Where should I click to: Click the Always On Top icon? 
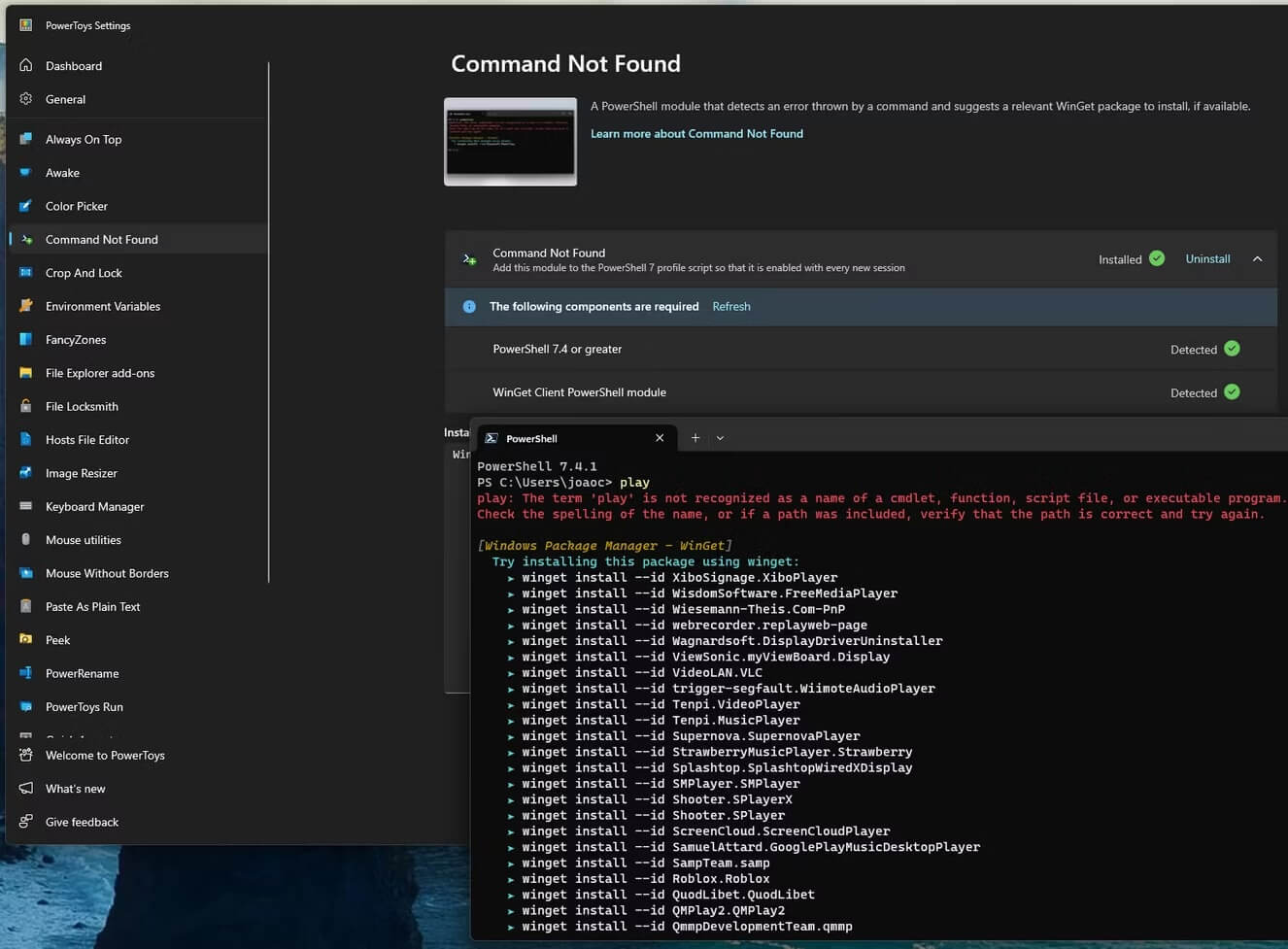click(26, 139)
